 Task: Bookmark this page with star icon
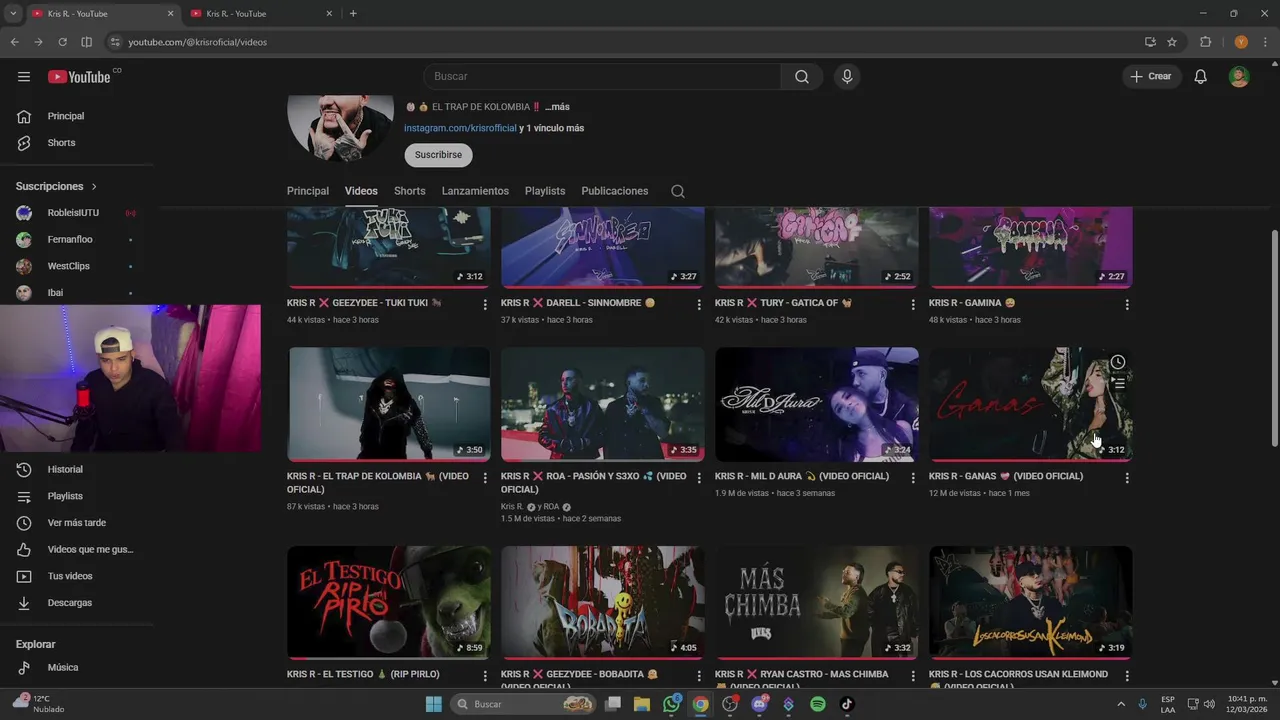click(x=1172, y=42)
